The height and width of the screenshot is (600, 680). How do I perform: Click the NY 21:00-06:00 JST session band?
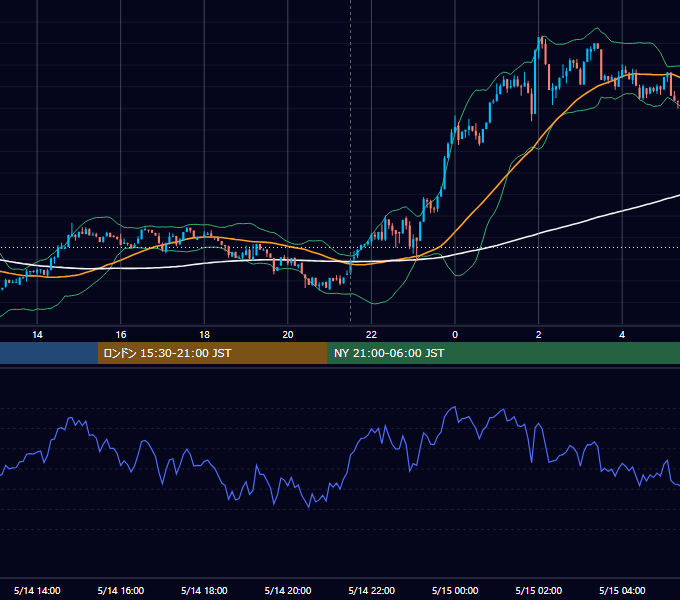click(x=503, y=353)
